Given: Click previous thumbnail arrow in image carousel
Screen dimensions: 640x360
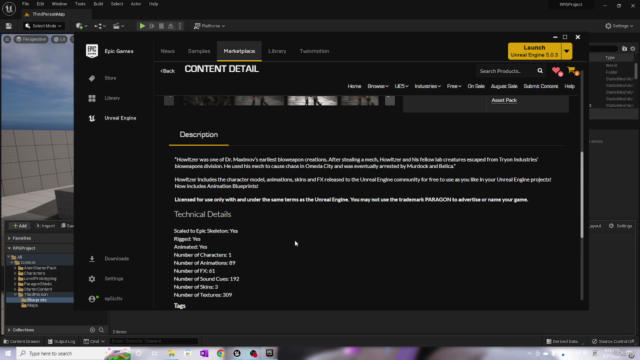Looking at the screenshot, I should tap(169, 100).
